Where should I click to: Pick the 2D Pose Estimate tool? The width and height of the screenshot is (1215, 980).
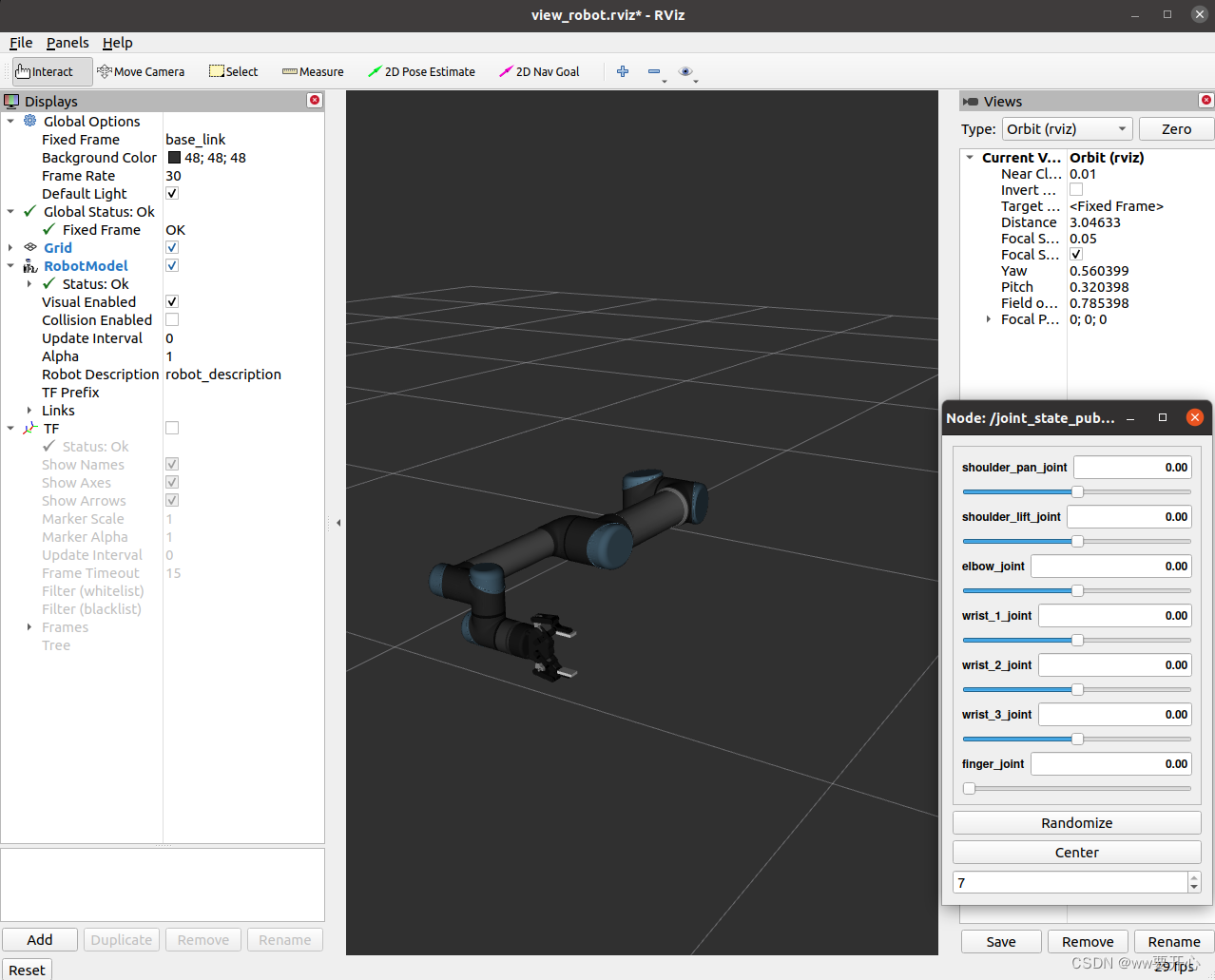(x=421, y=71)
